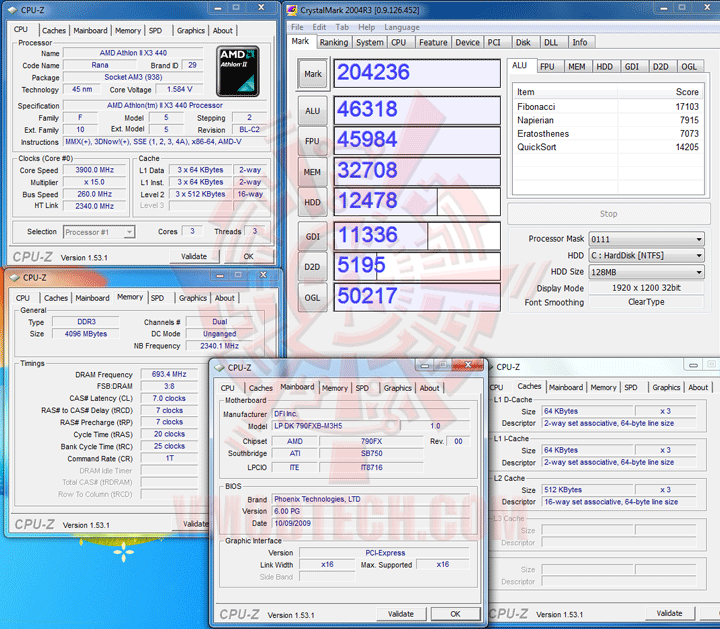Open the HDD drive selection dropdown
Image resolution: width=720 pixels, height=629 pixels.
click(x=646, y=256)
